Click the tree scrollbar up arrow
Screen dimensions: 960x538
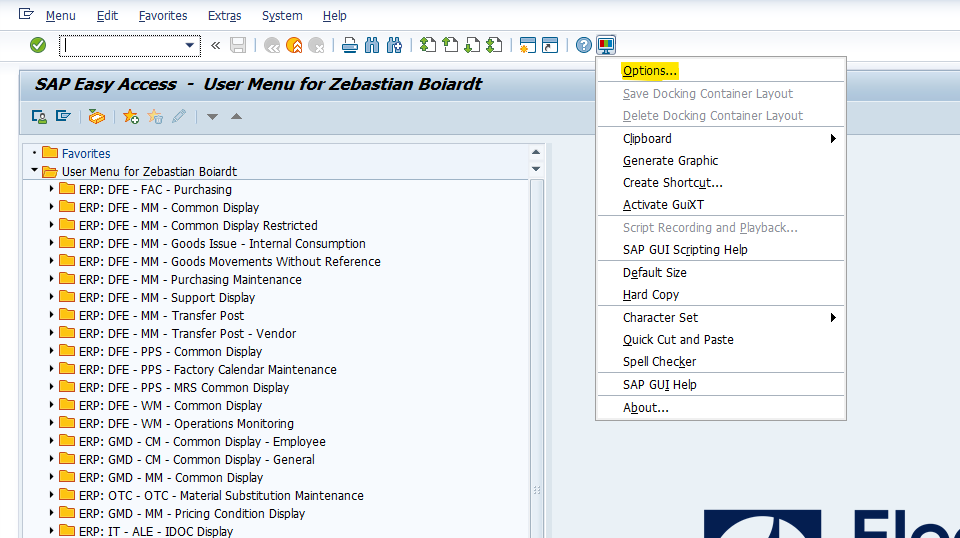point(536,152)
